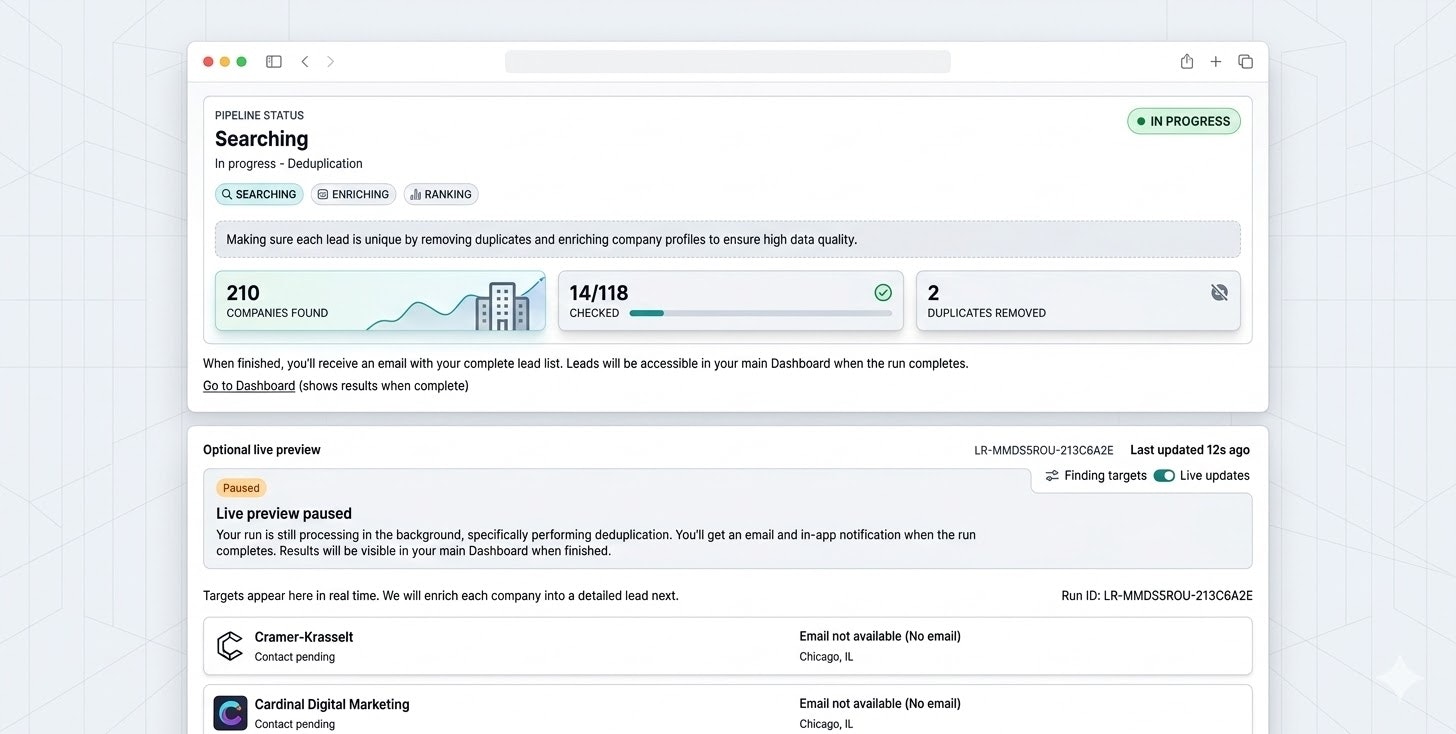Viewport: 1456px width, 734px height.
Task: Switch to the RANKING stage tab
Action: pos(441,194)
